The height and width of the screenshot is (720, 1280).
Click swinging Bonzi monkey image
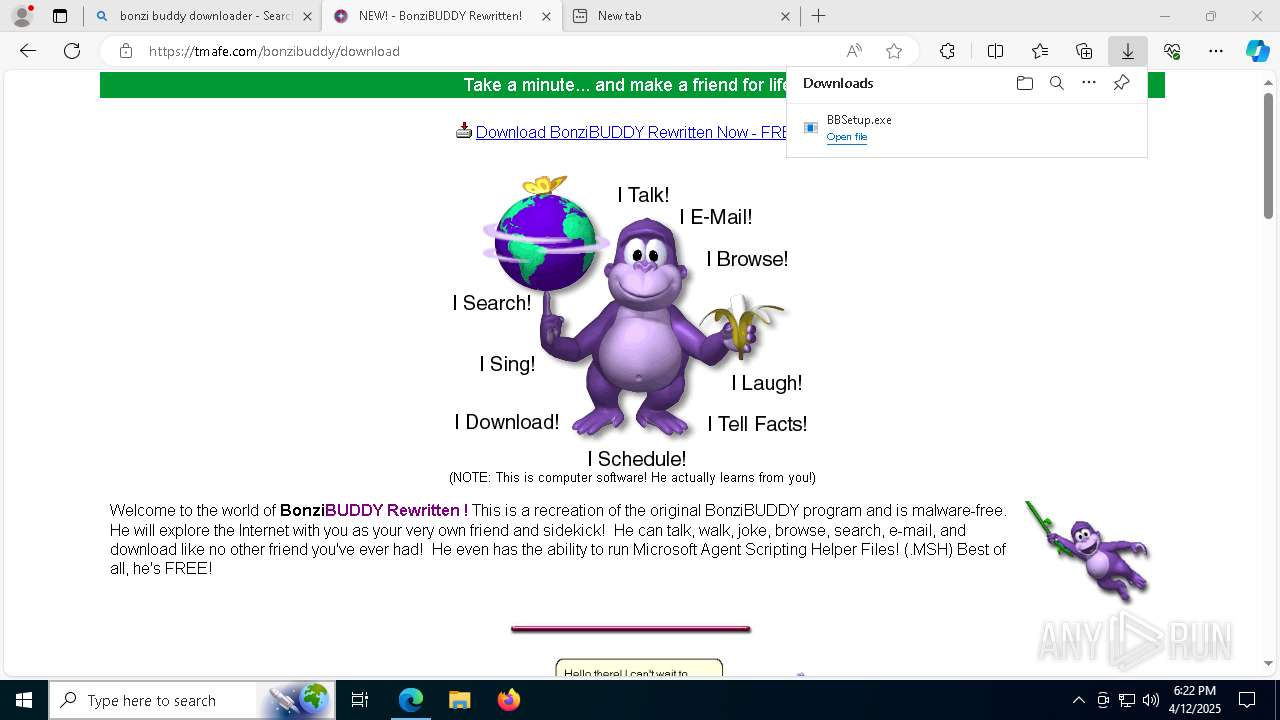pos(1088,551)
